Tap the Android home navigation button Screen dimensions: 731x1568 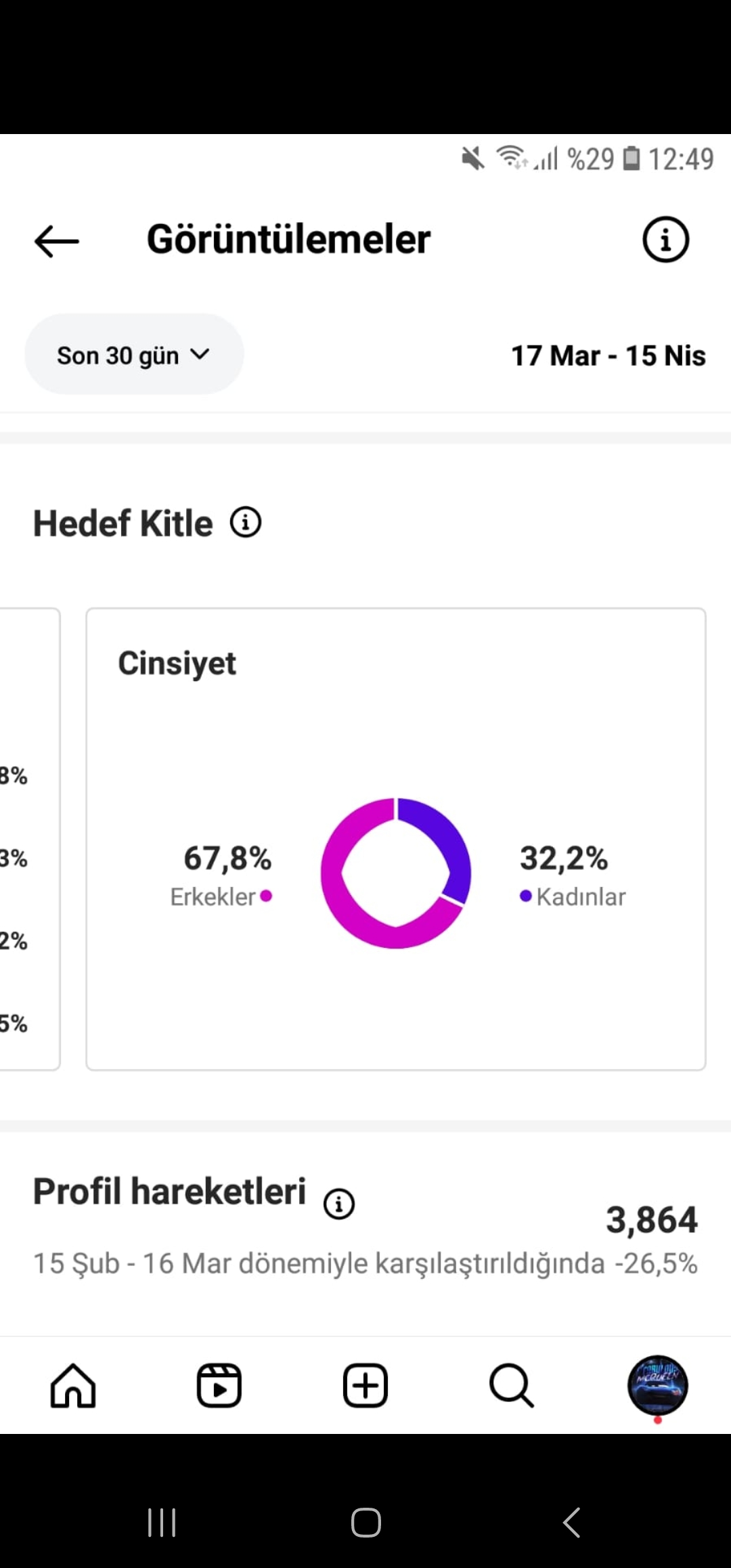(365, 1523)
